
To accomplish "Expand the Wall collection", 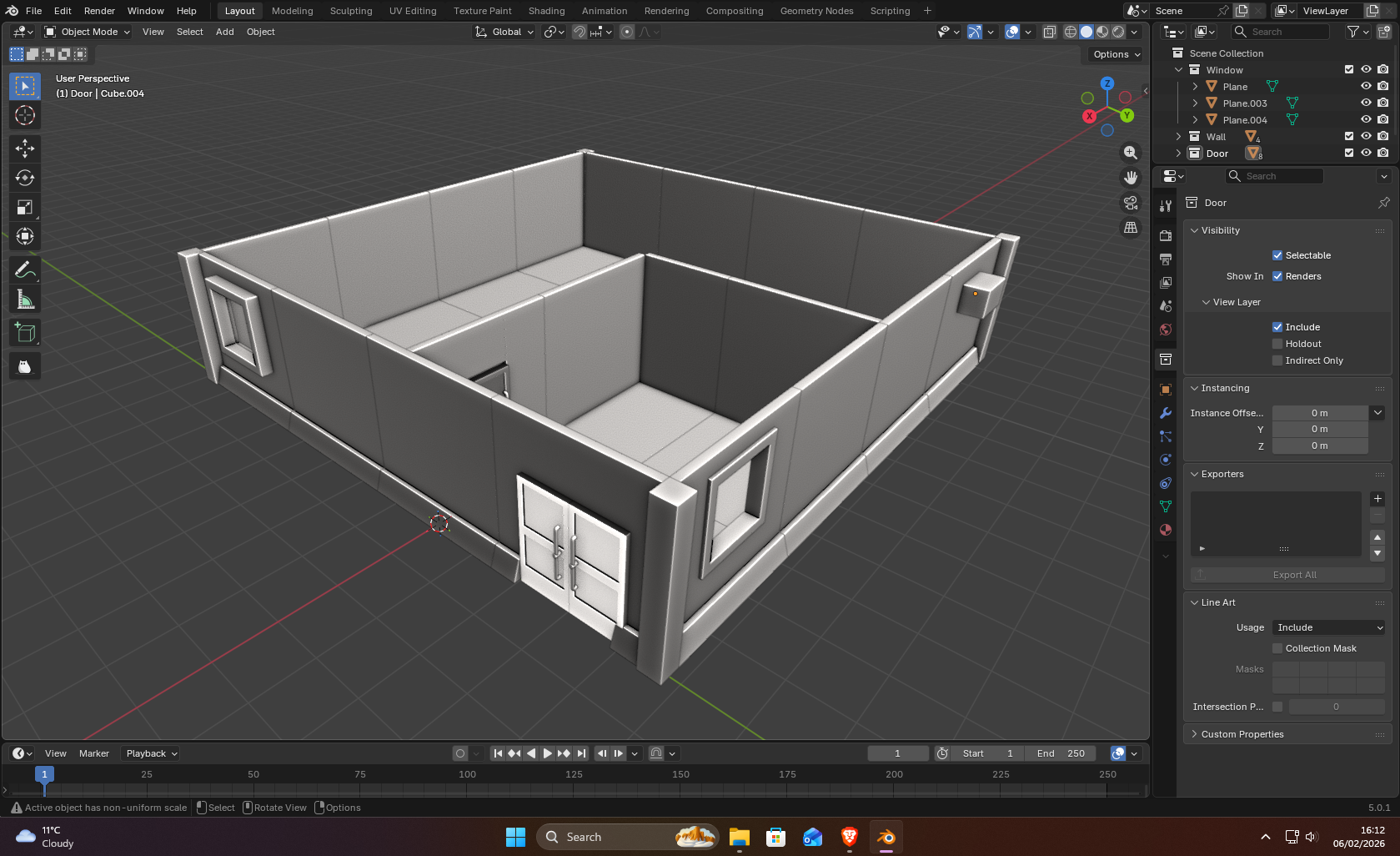I will coord(1178,137).
